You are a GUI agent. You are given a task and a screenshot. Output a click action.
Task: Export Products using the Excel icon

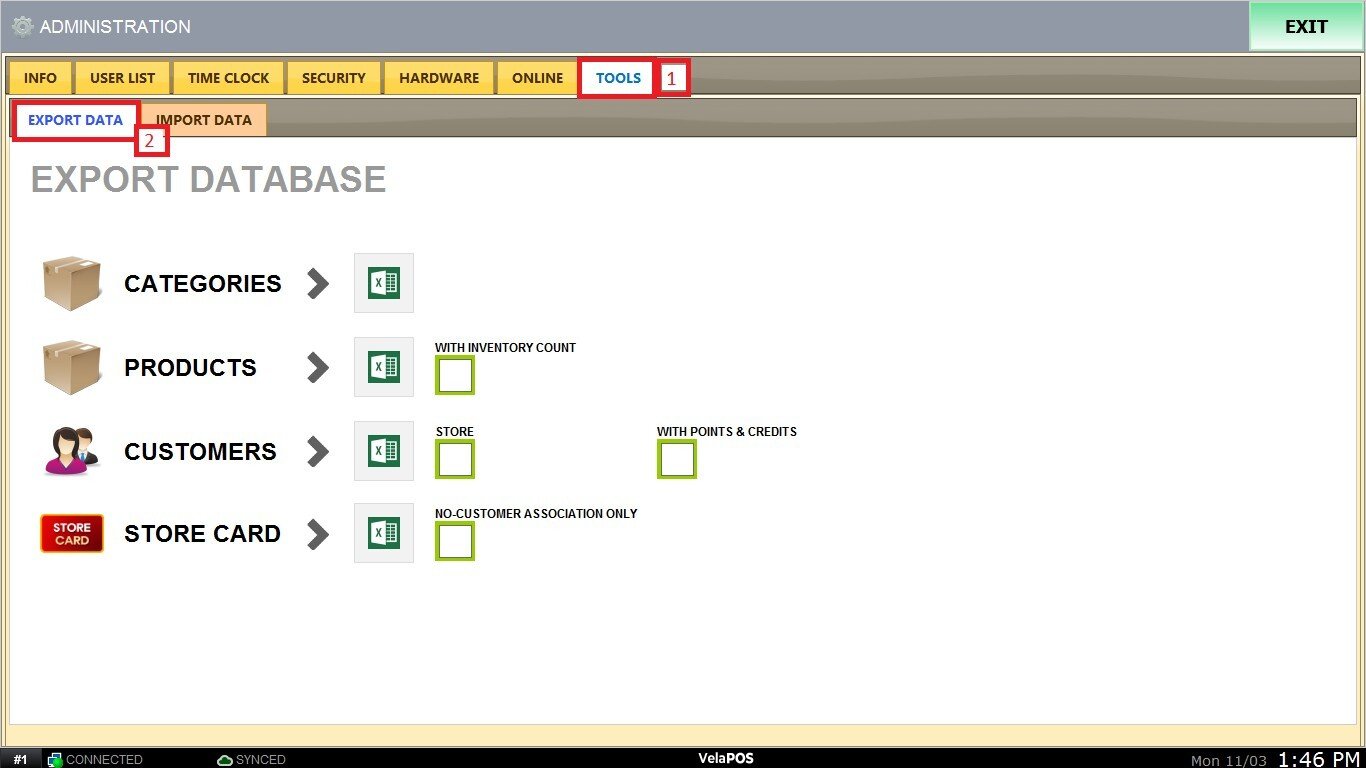(x=384, y=367)
